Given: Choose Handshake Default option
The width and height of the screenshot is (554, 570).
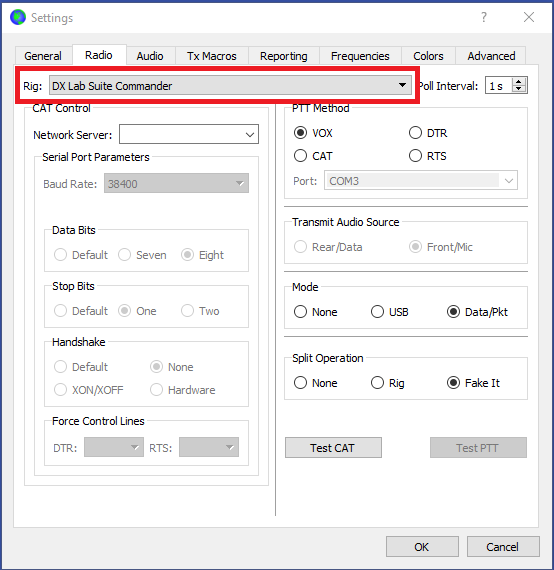Looking at the screenshot, I should click(81, 367).
